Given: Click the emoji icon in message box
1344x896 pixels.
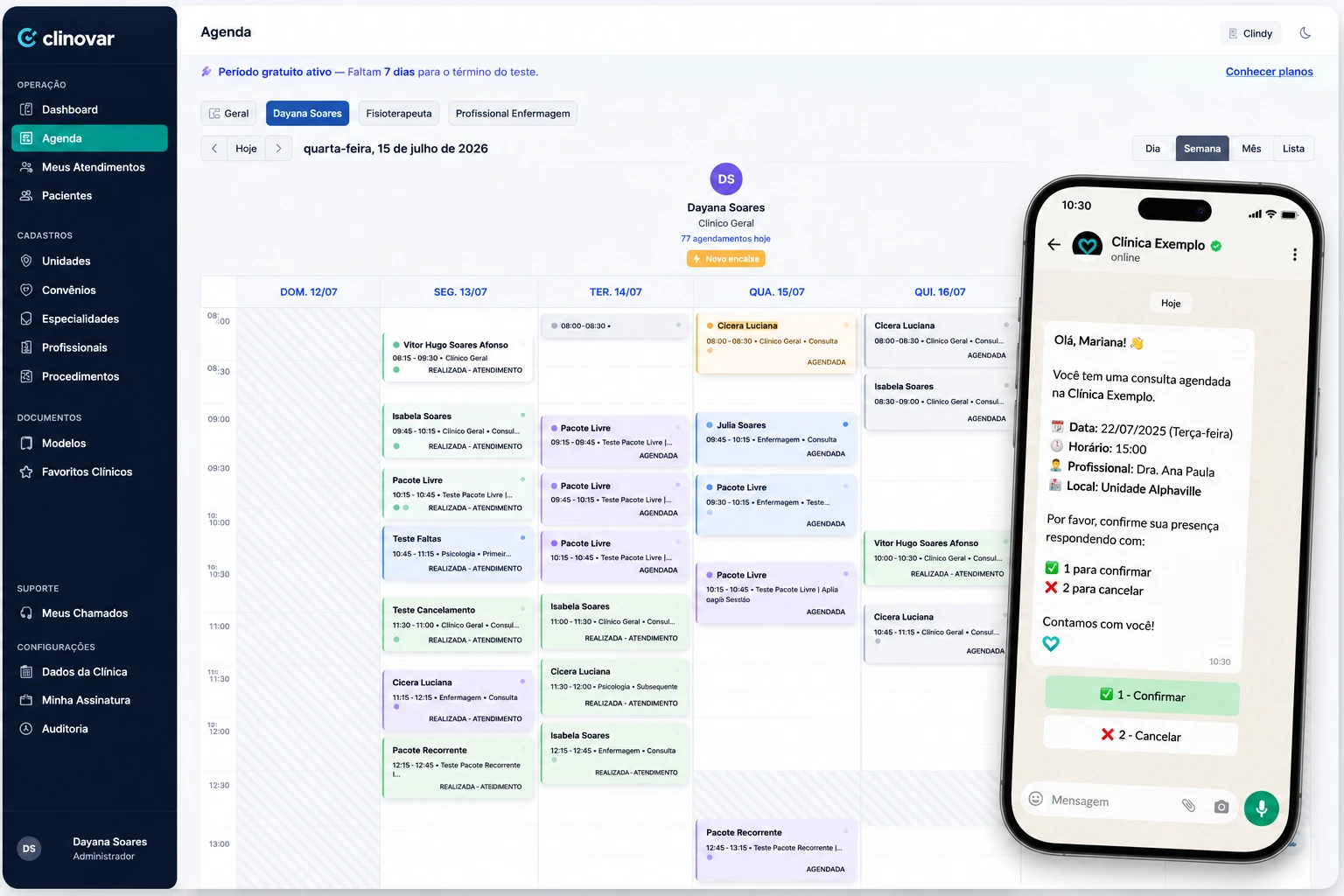Looking at the screenshot, I should 1036,799.
